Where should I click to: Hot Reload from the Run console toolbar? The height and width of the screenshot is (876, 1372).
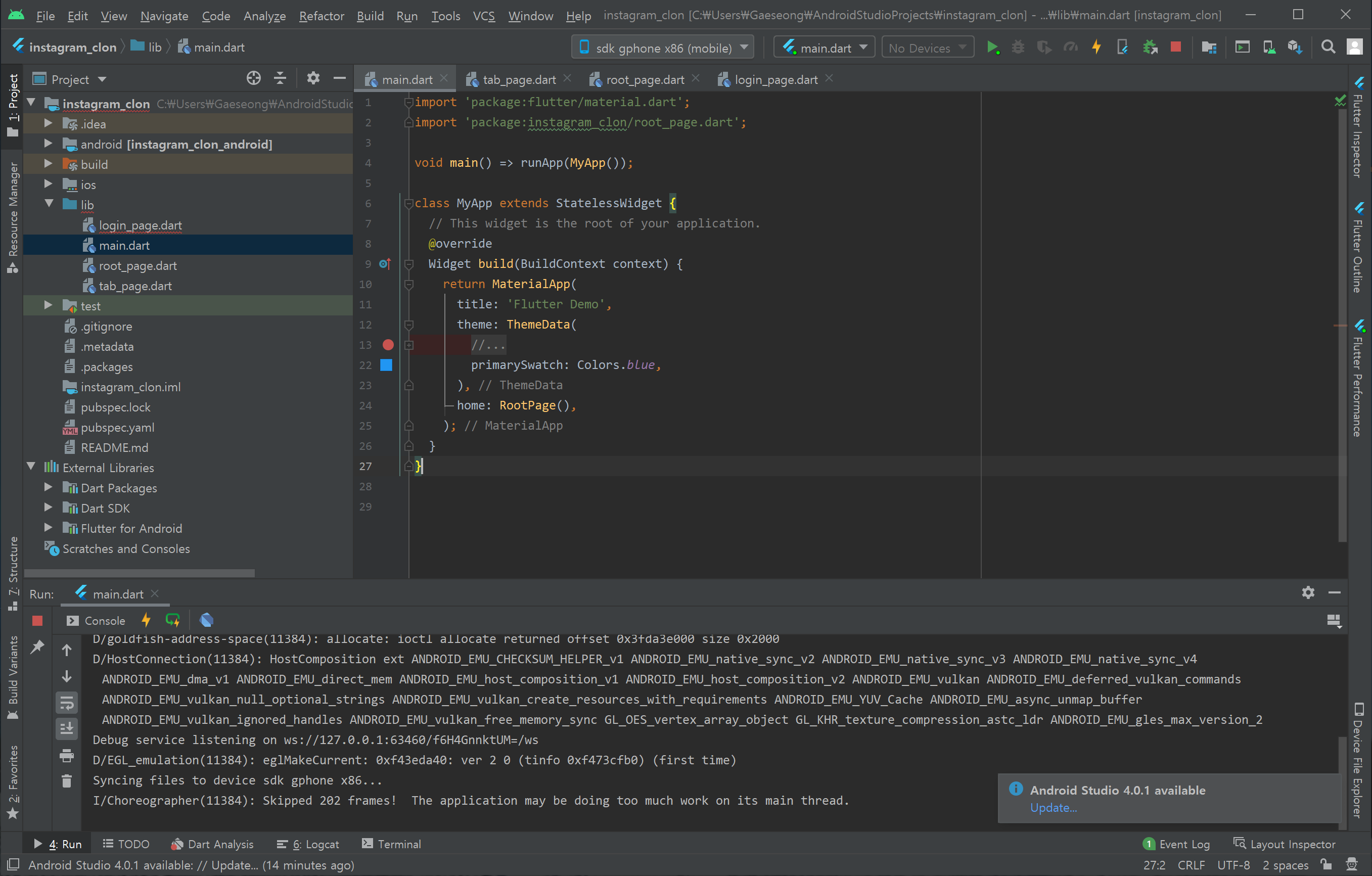(x=146, y=620)
